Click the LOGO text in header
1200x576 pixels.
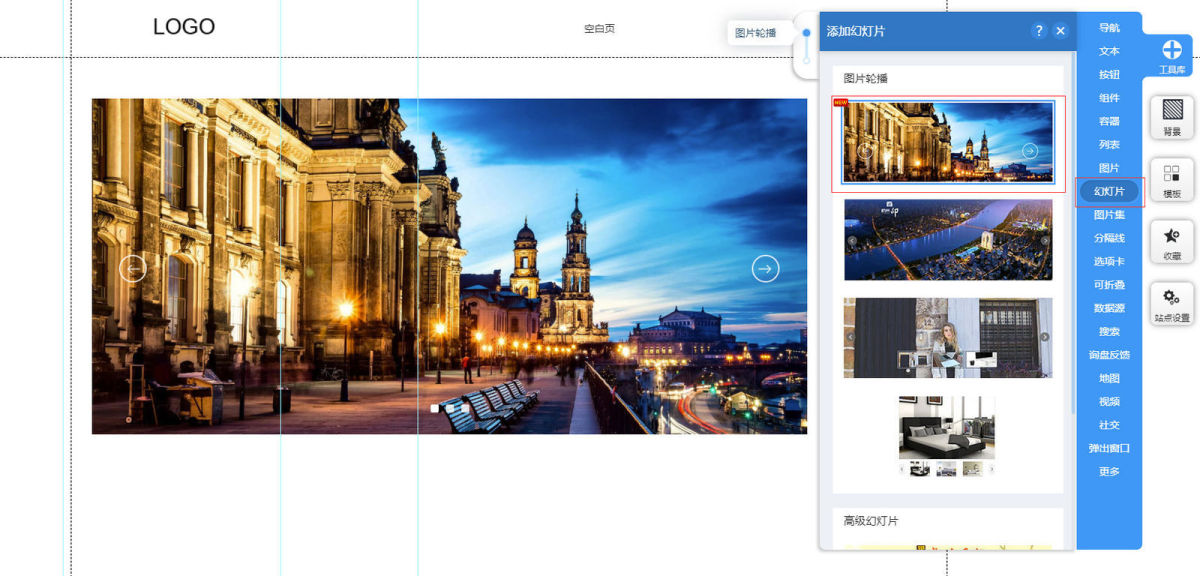tap(184, 27)
